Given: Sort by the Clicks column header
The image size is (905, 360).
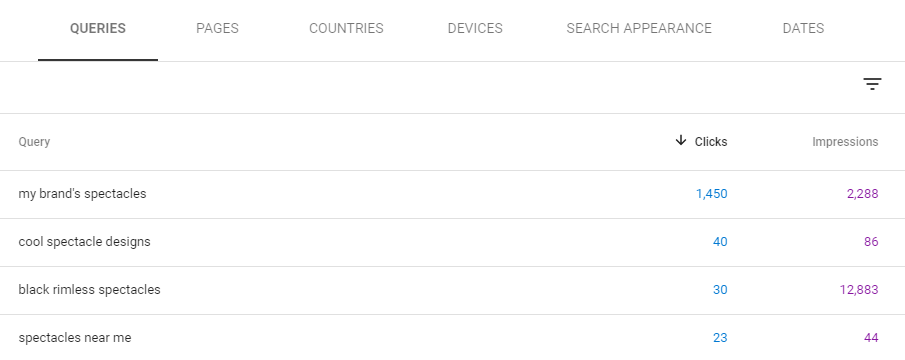Looking at the screenshot, I should 711,142.
